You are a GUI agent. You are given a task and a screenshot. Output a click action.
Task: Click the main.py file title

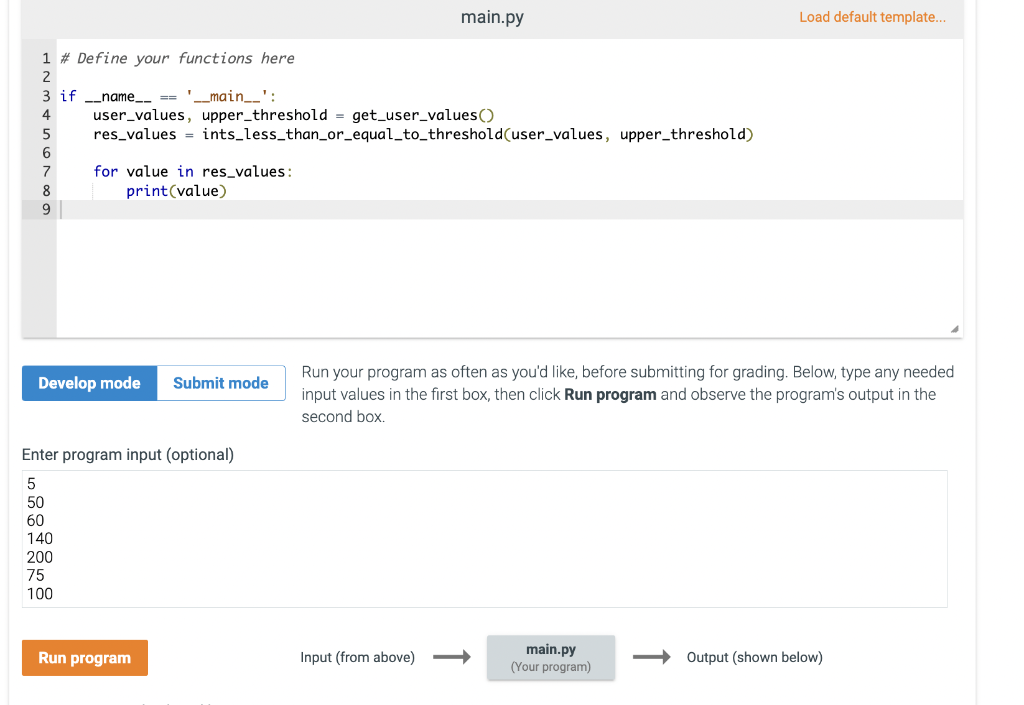click(x=492, y=17)
